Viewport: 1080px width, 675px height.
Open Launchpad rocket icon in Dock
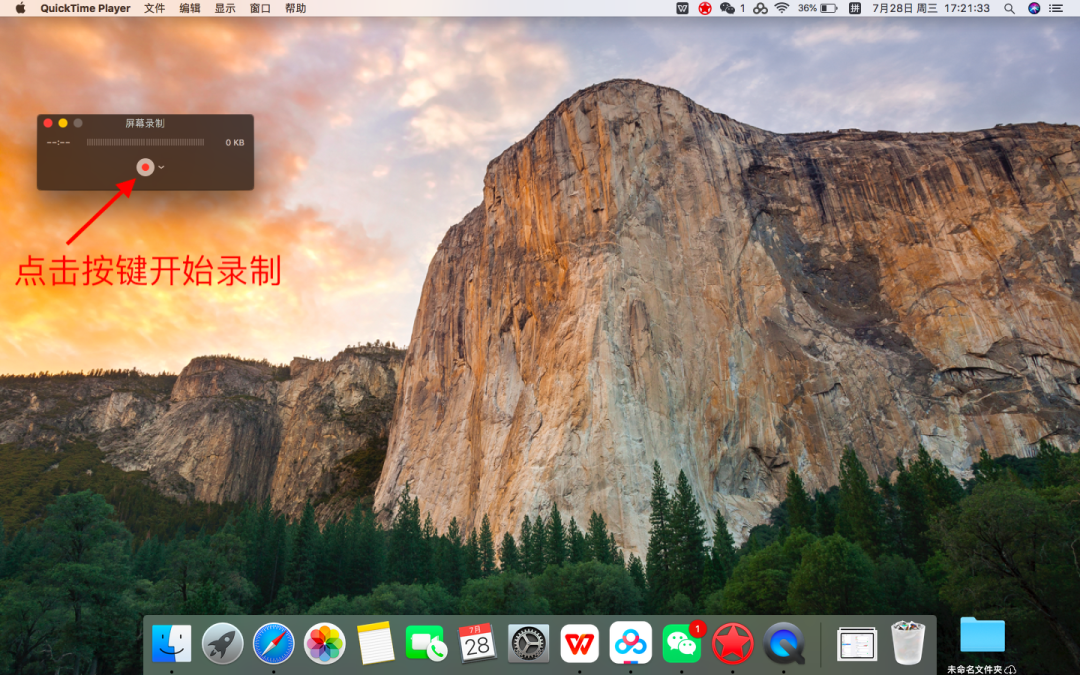[222, 644]
